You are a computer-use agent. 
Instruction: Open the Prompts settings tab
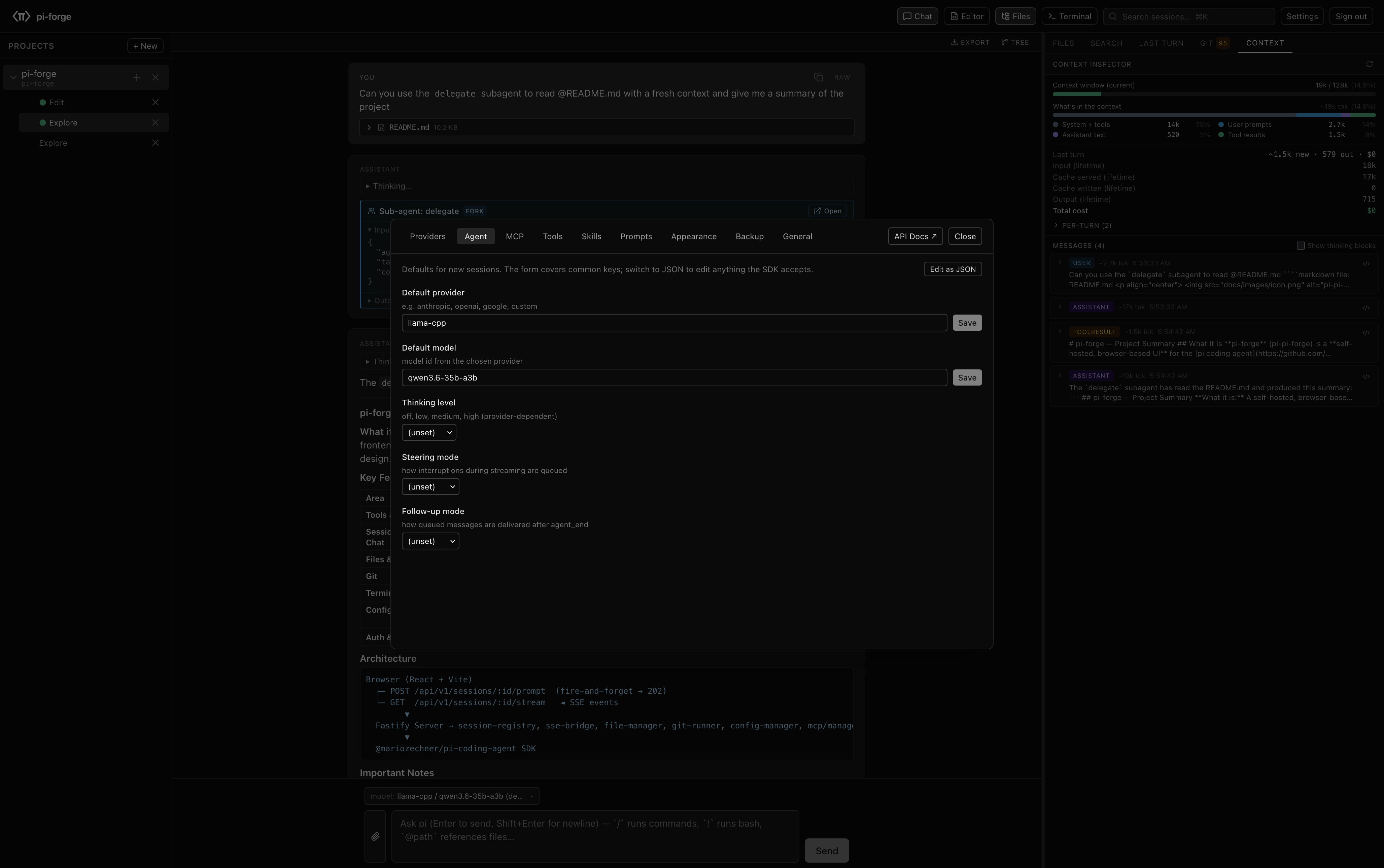tap(636, 237)
